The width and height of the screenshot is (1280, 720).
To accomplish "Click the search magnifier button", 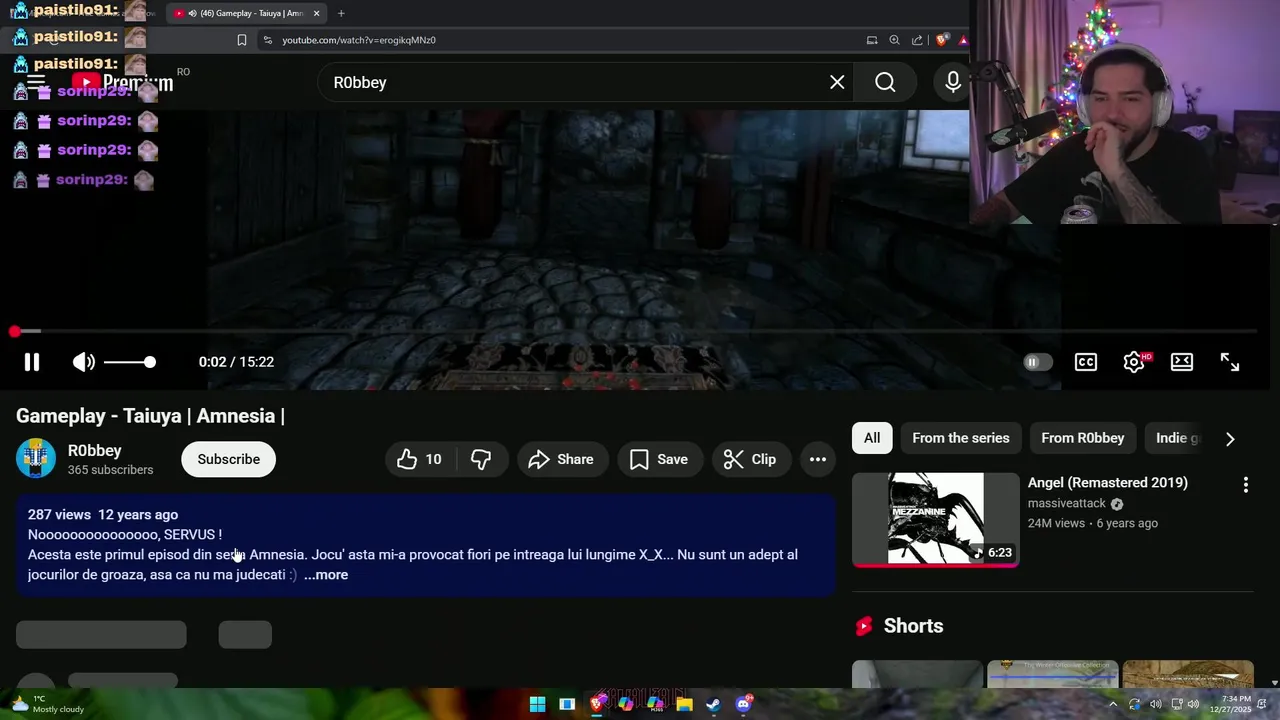I will 885,82.
